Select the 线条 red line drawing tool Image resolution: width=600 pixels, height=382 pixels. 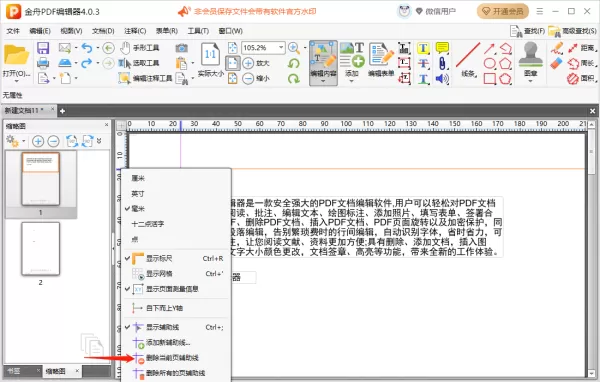(x=468, y=60)
